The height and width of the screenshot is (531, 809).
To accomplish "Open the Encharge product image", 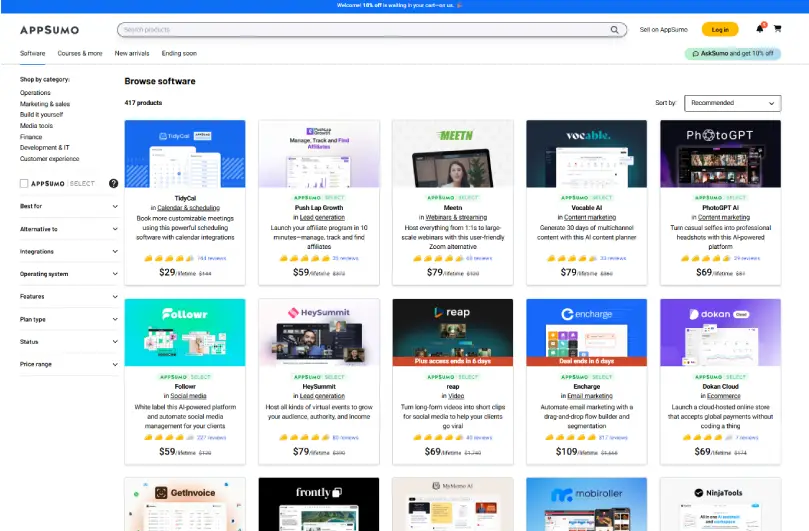I will [587, 332].
